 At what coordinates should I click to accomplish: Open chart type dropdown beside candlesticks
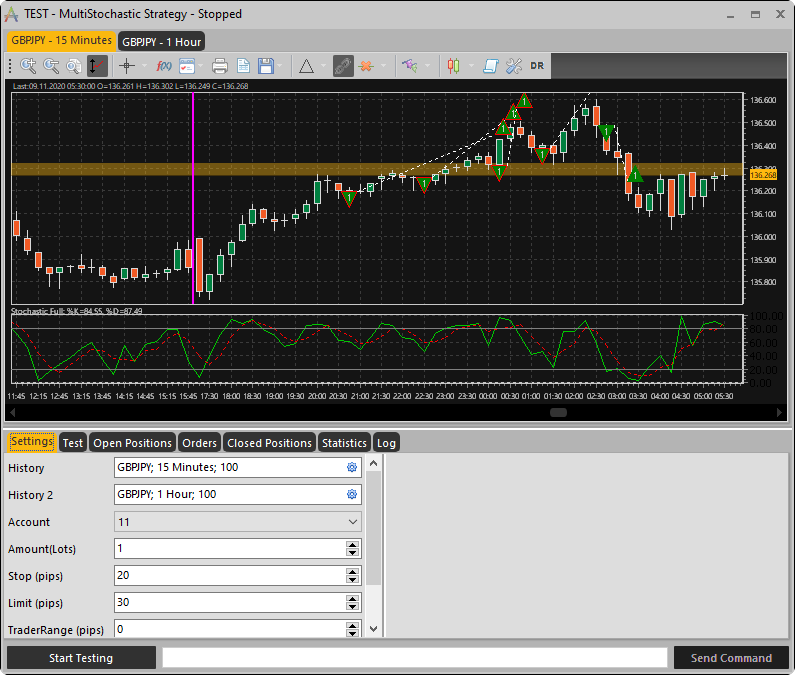pos(472,65)
